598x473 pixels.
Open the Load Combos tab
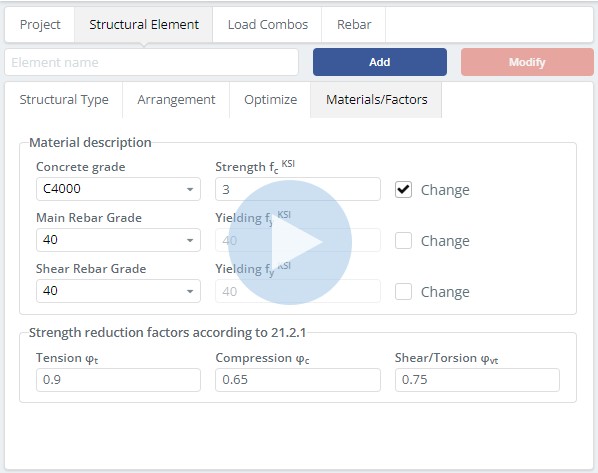tap(268, 24)
